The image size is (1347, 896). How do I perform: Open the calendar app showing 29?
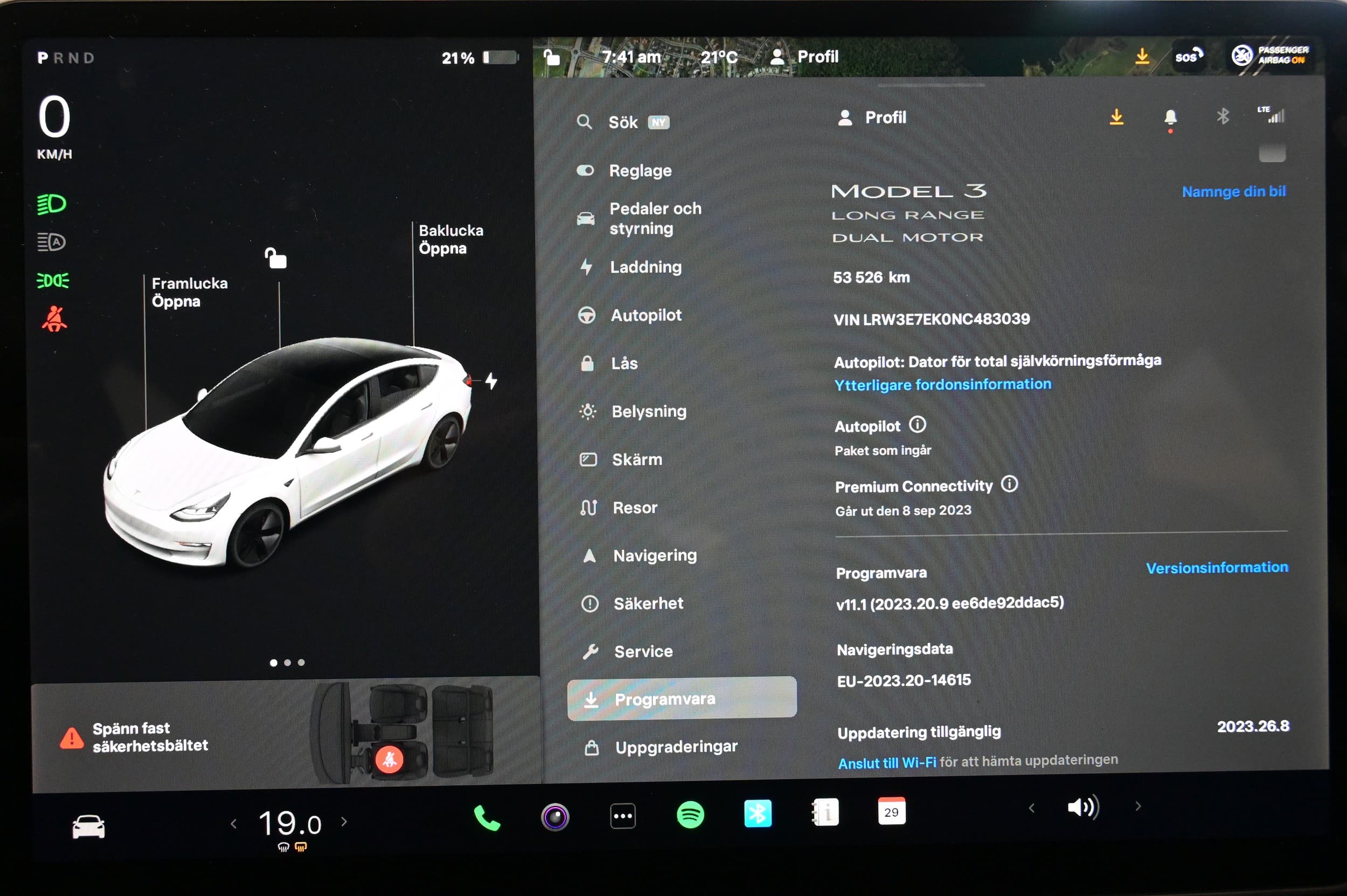click(x=892, y=811)
